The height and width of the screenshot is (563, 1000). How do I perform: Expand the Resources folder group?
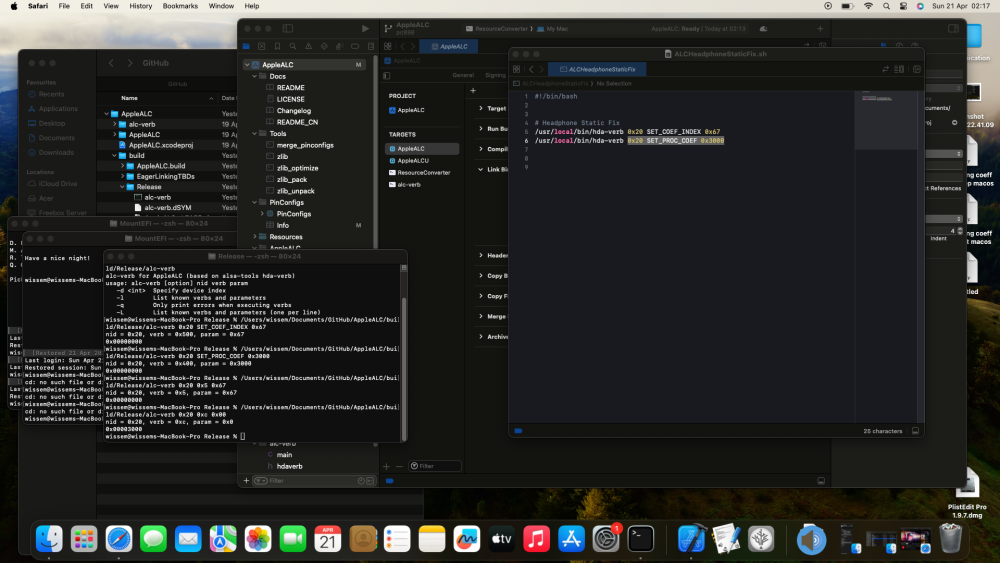[254, 237]
